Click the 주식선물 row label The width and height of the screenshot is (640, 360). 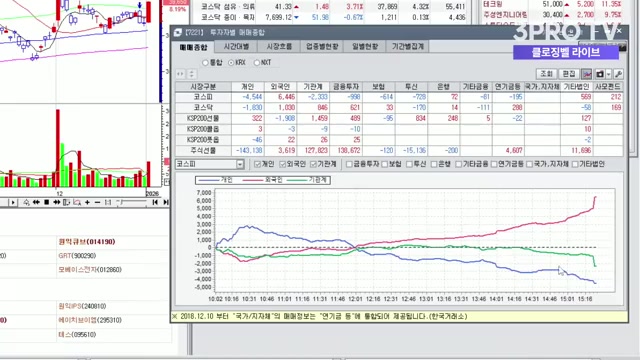tap(203, 150)
